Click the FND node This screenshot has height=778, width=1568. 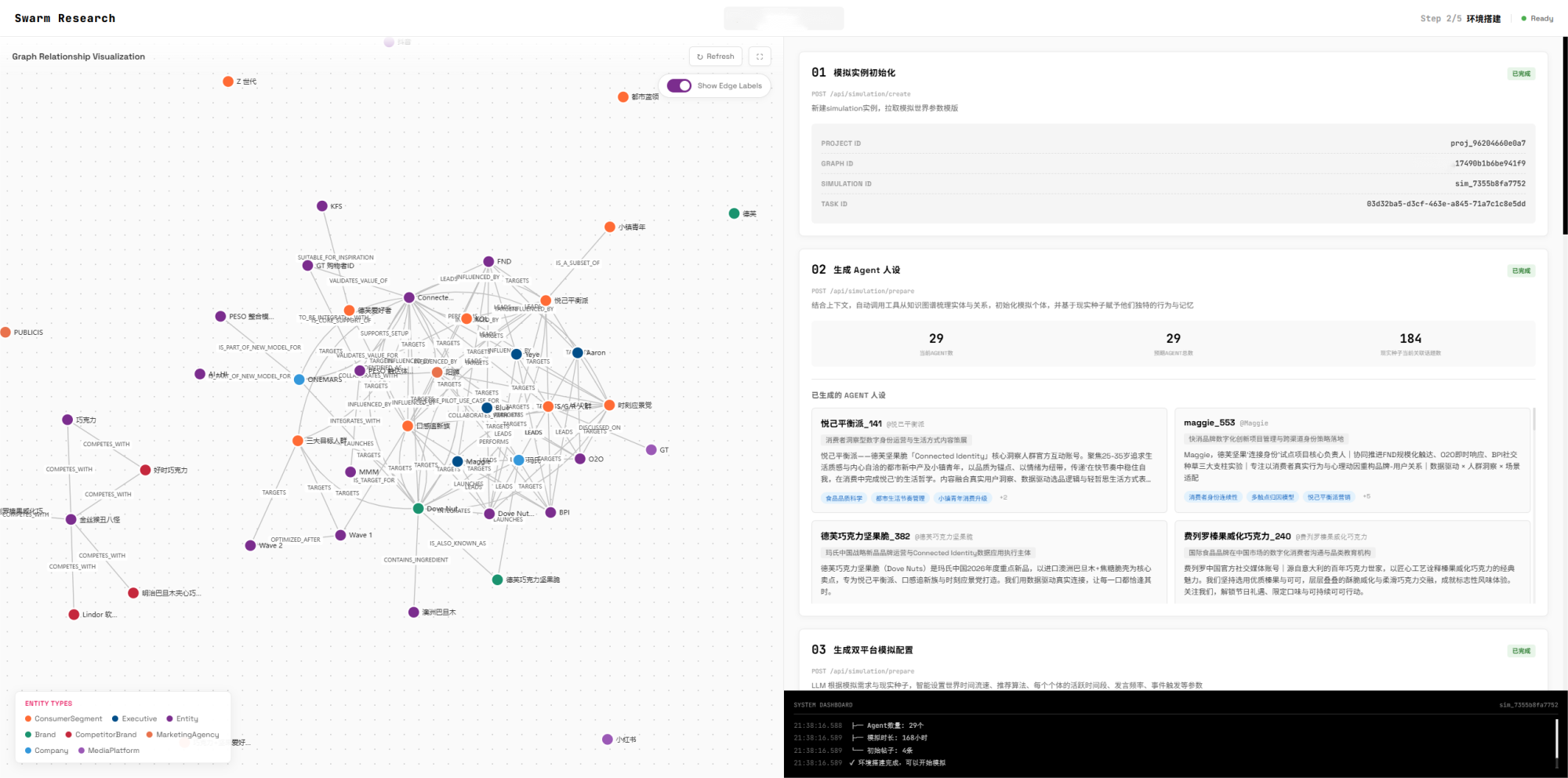click(x=488, y=261)
